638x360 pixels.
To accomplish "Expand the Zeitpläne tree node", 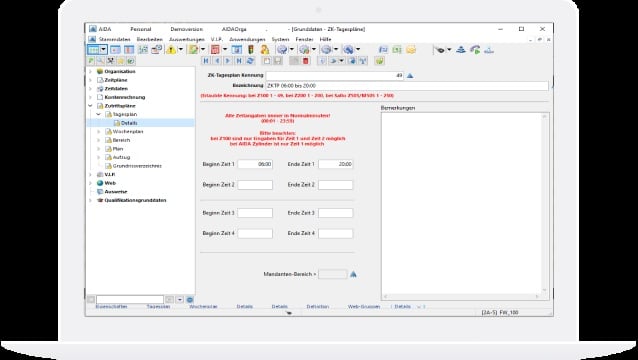I will point(91,80).
